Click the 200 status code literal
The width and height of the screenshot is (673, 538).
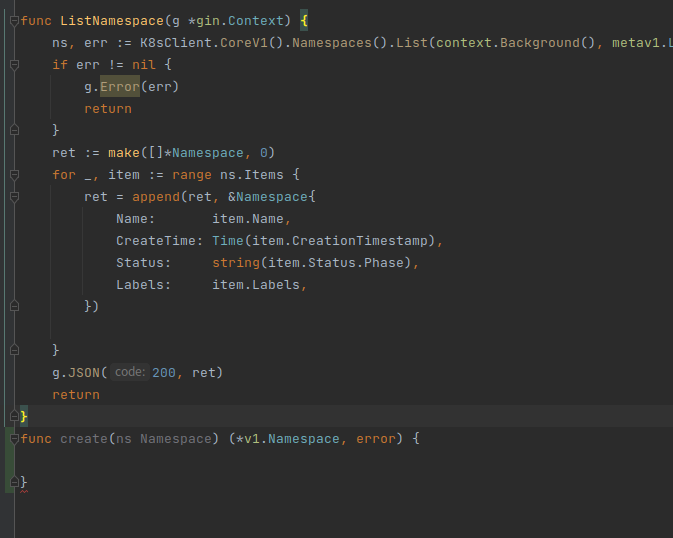(x=164, y=373)
